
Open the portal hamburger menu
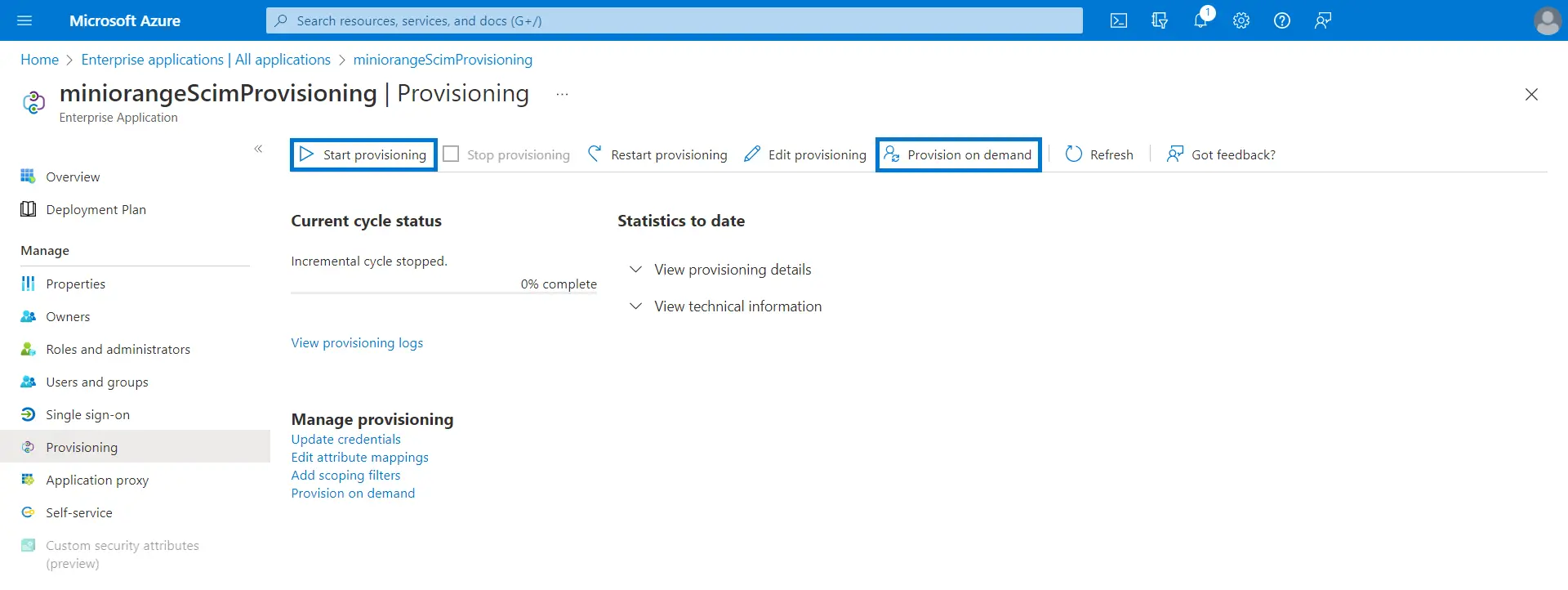(24, 20)
